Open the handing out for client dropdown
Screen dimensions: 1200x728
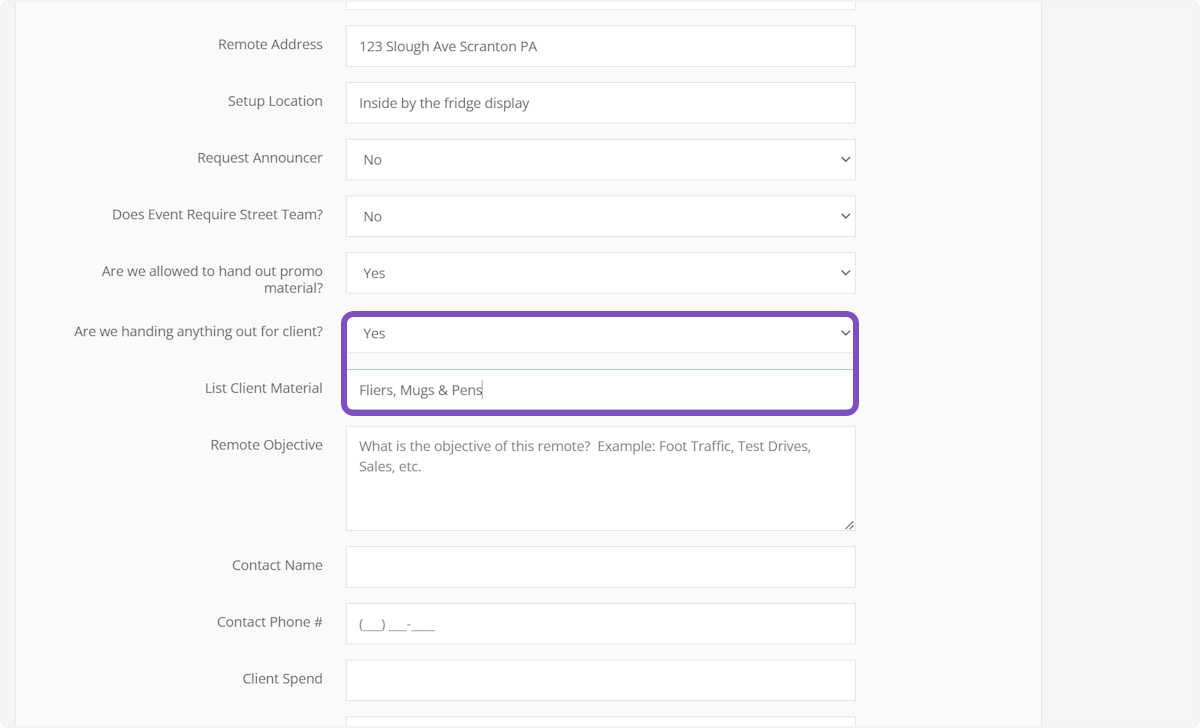click(600, 333)
